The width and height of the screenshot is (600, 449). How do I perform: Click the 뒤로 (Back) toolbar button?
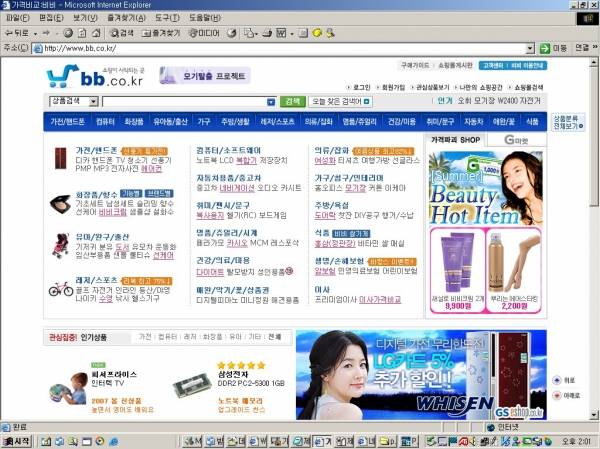click(x=16, y=33)
